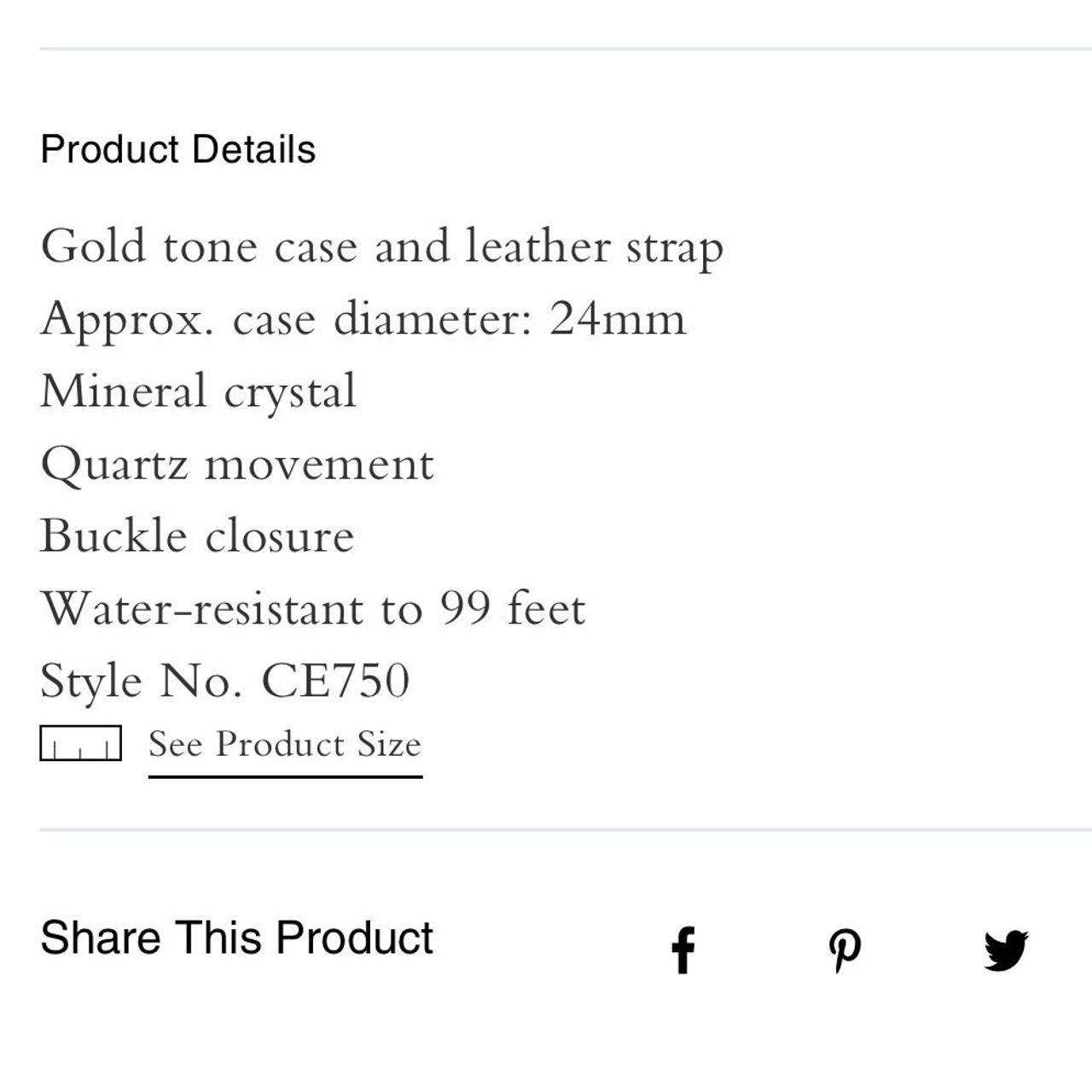Click the Share This Product label
Screen dimensions: 1092x1092
pos(236,938)
